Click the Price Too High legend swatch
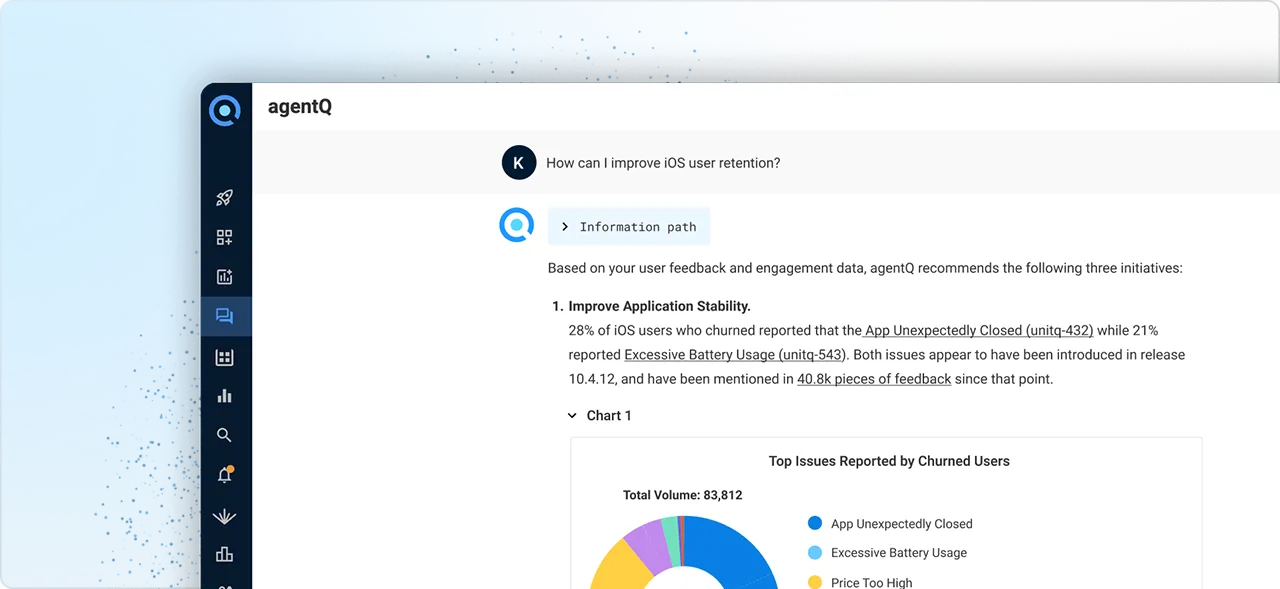Screen dimensions: 1280x589 click(x=815, y=582)
